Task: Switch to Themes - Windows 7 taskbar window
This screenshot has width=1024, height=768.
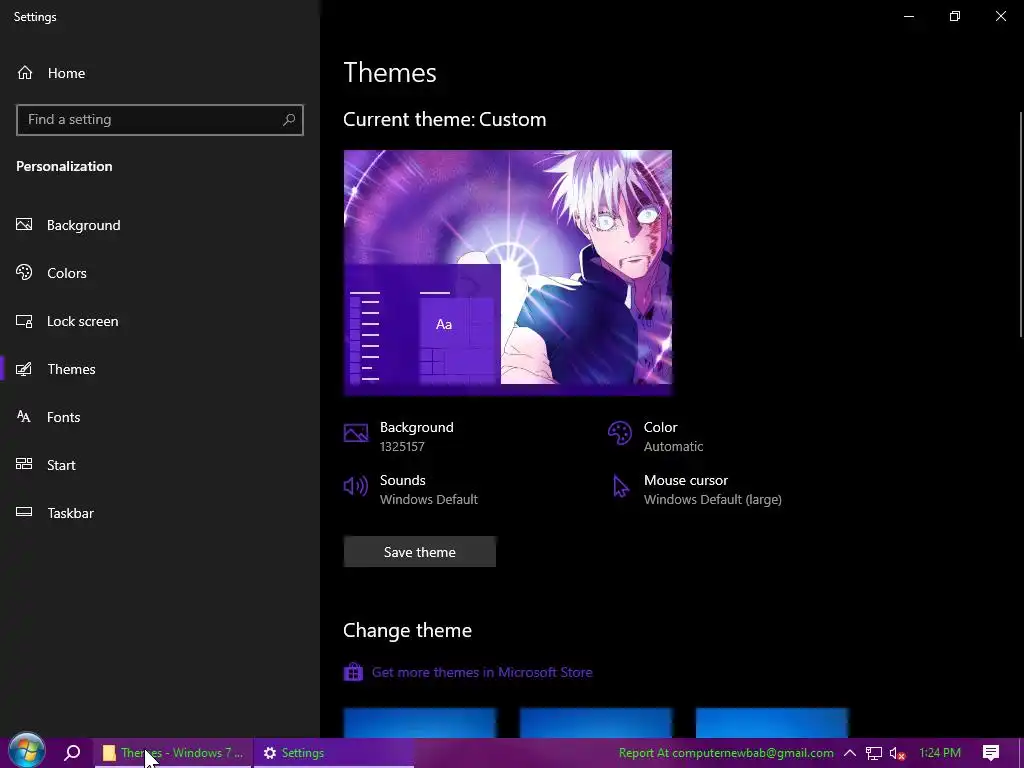Action: click(173, 753)
